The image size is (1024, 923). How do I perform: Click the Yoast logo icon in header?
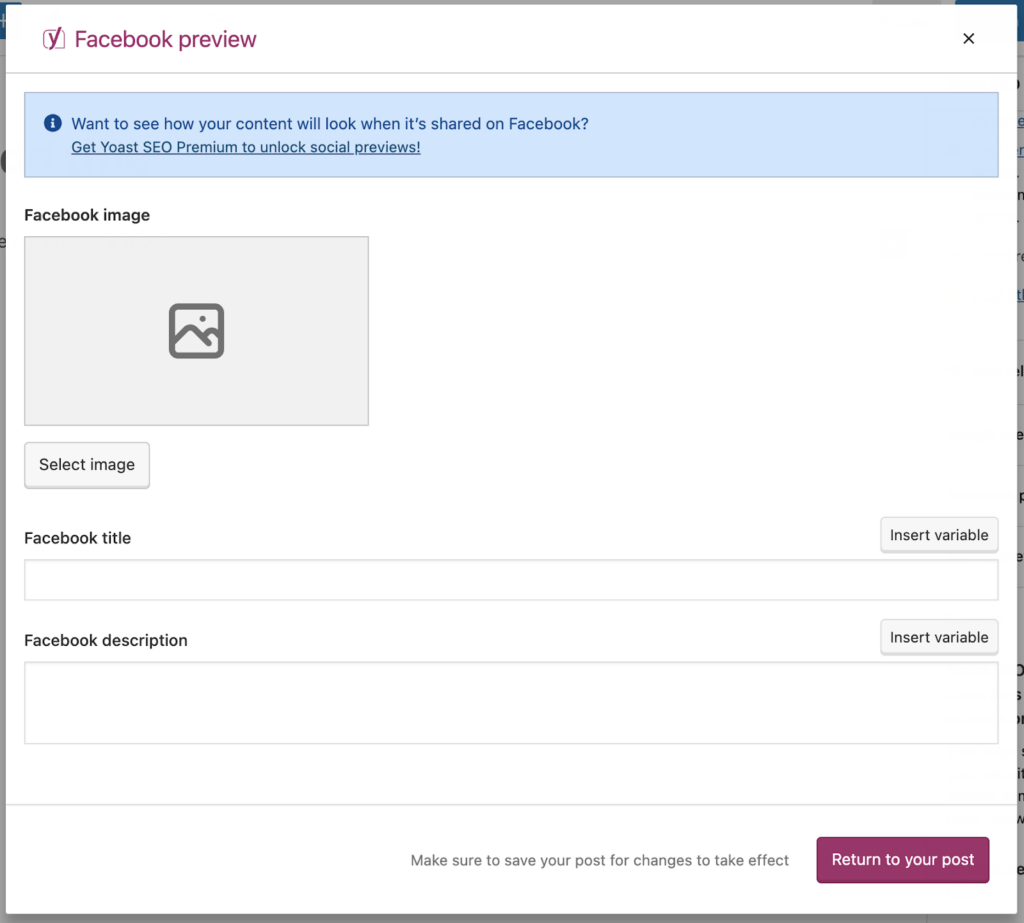(54, 39)
